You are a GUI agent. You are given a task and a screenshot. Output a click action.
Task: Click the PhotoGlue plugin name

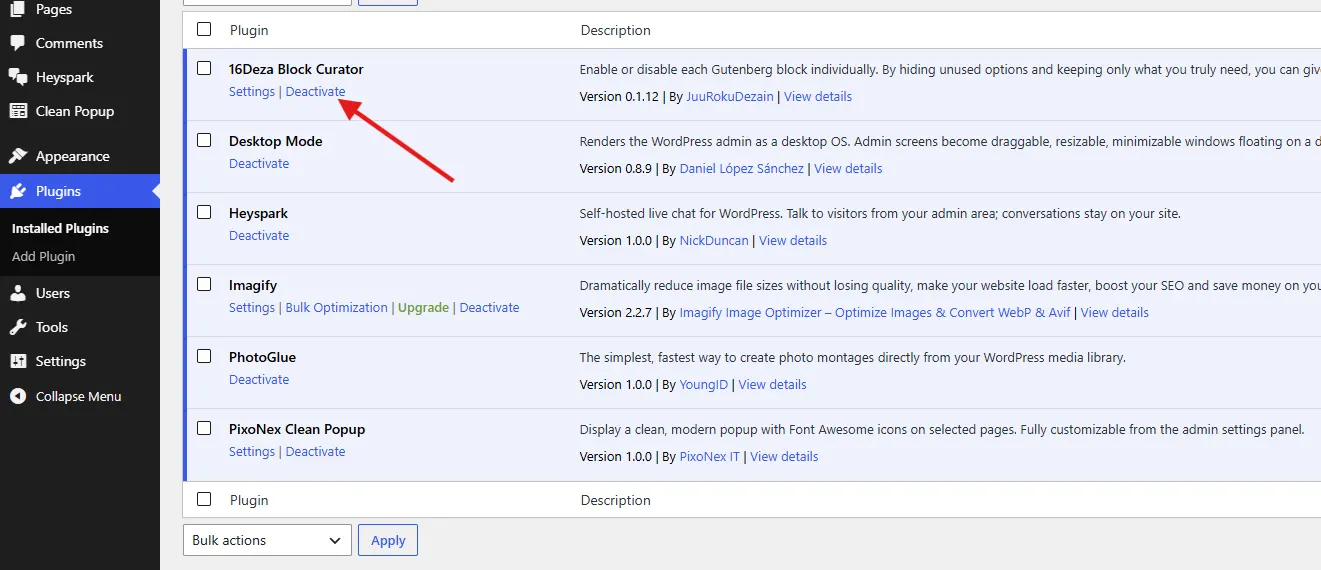tap(262, 357)
